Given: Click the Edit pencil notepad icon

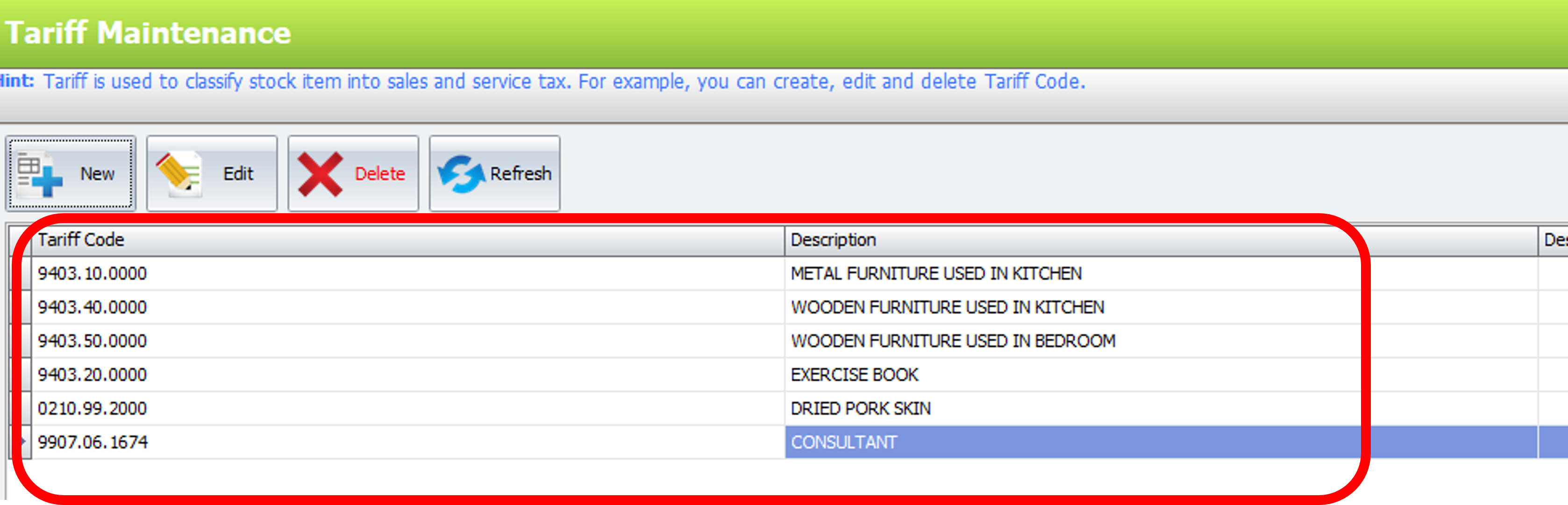Looking at the screenshot, I should 179,175.
